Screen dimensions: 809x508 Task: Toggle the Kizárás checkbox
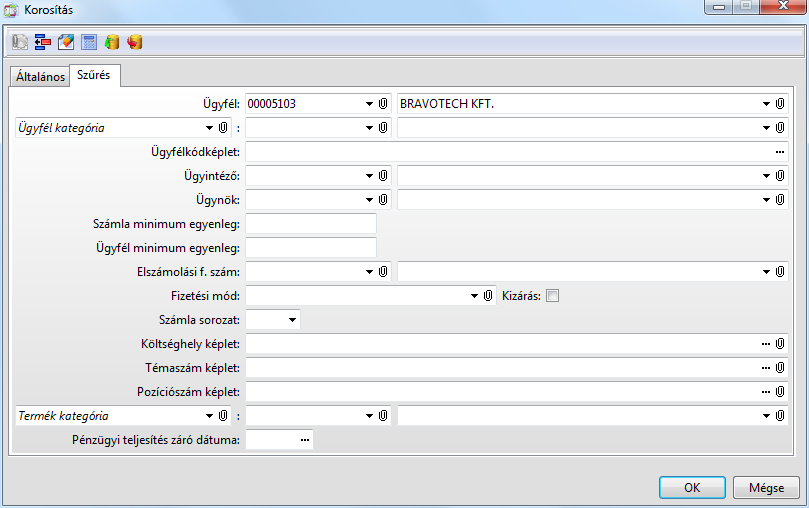(x=553, y=296)
